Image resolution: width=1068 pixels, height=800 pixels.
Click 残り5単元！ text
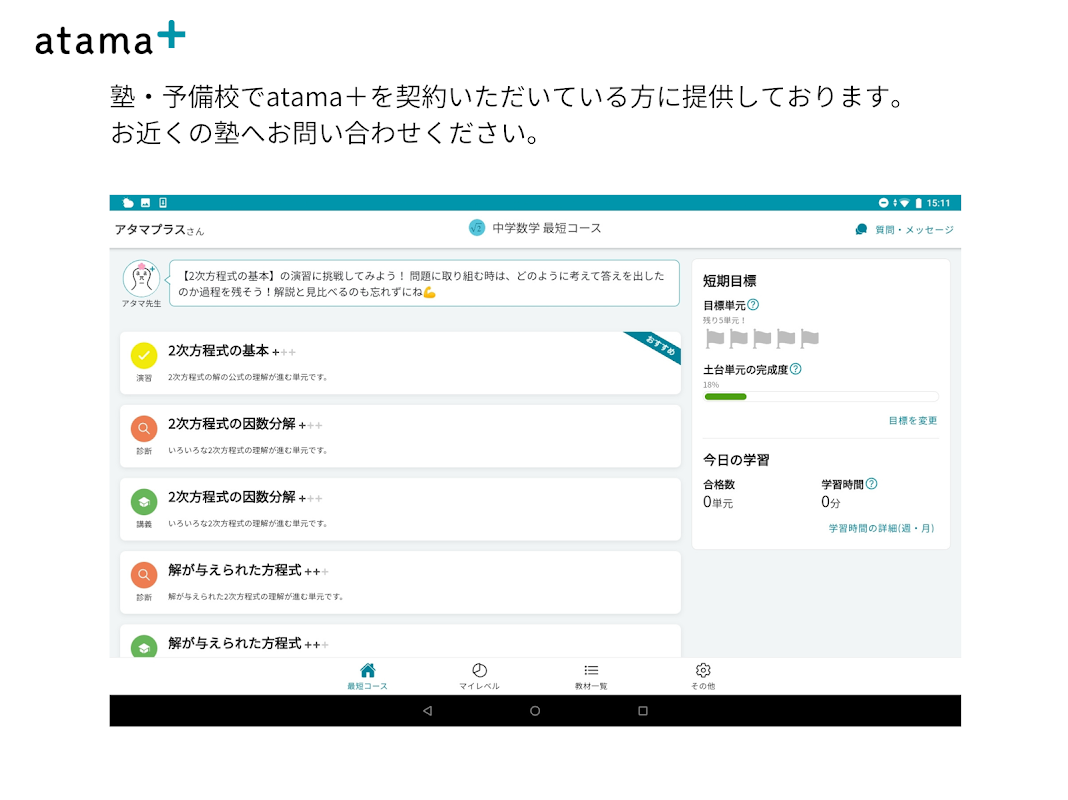725,320
